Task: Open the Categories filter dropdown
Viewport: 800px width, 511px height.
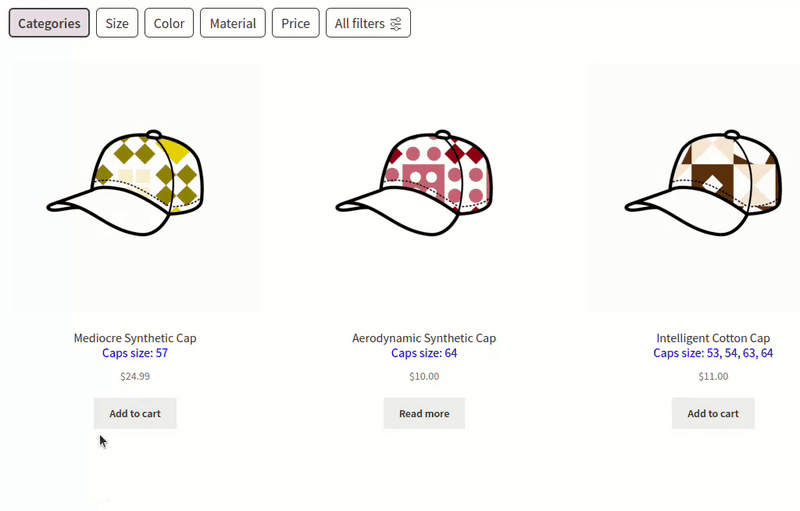Action: click(x=49, y=23)
